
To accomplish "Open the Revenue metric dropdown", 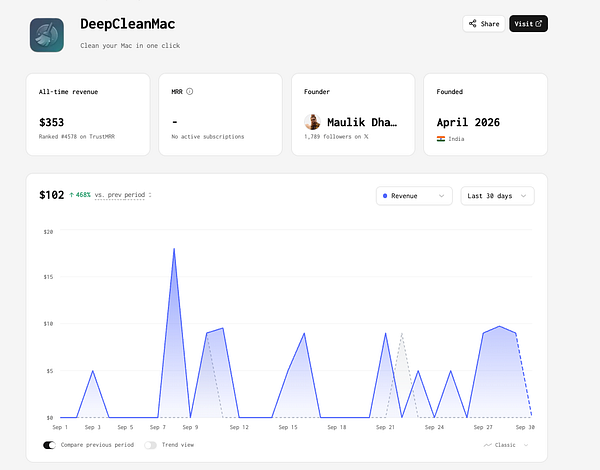I will [414, 196].
